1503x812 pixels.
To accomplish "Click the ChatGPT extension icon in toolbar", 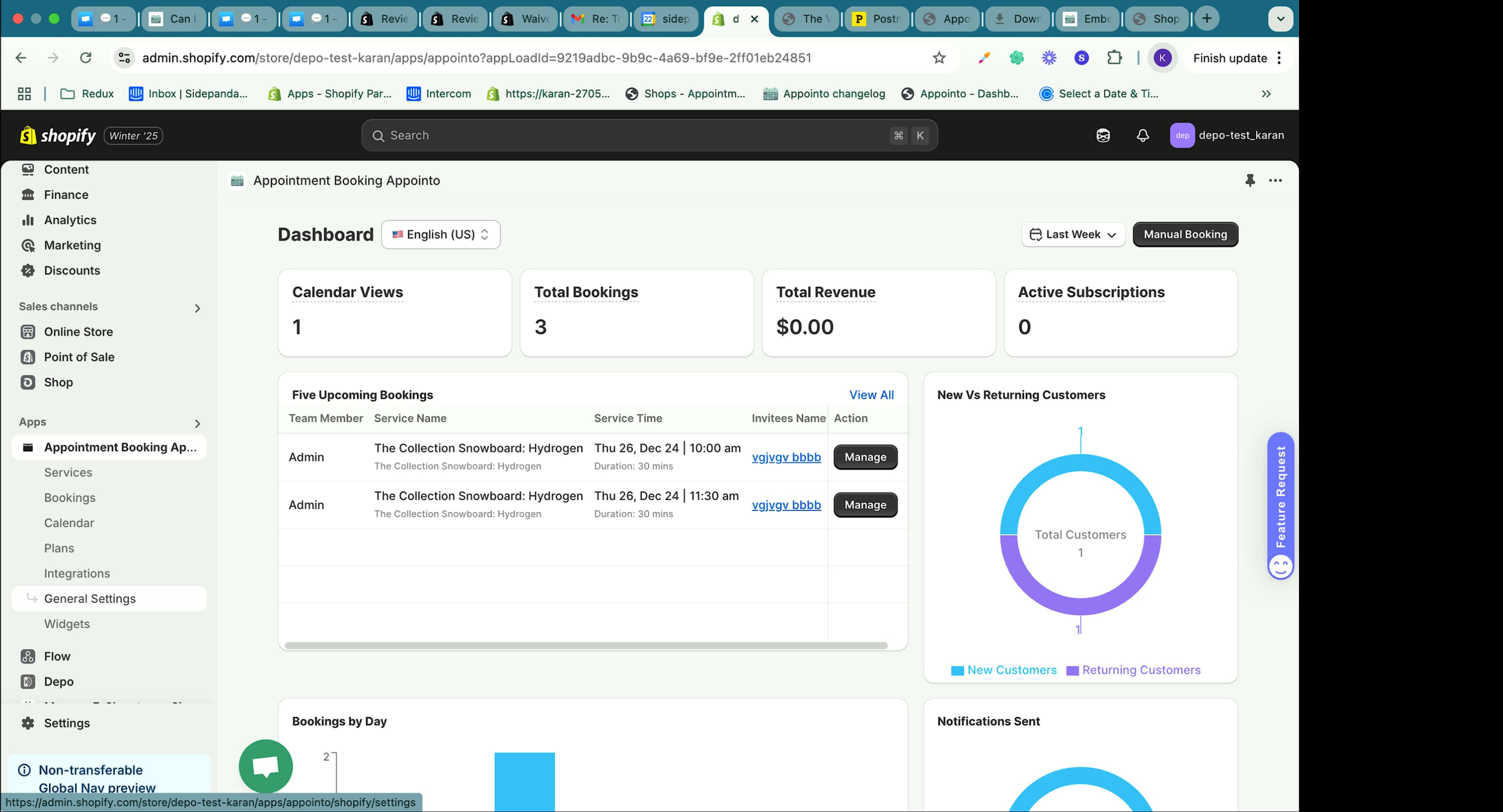I will coord(1016,58).
